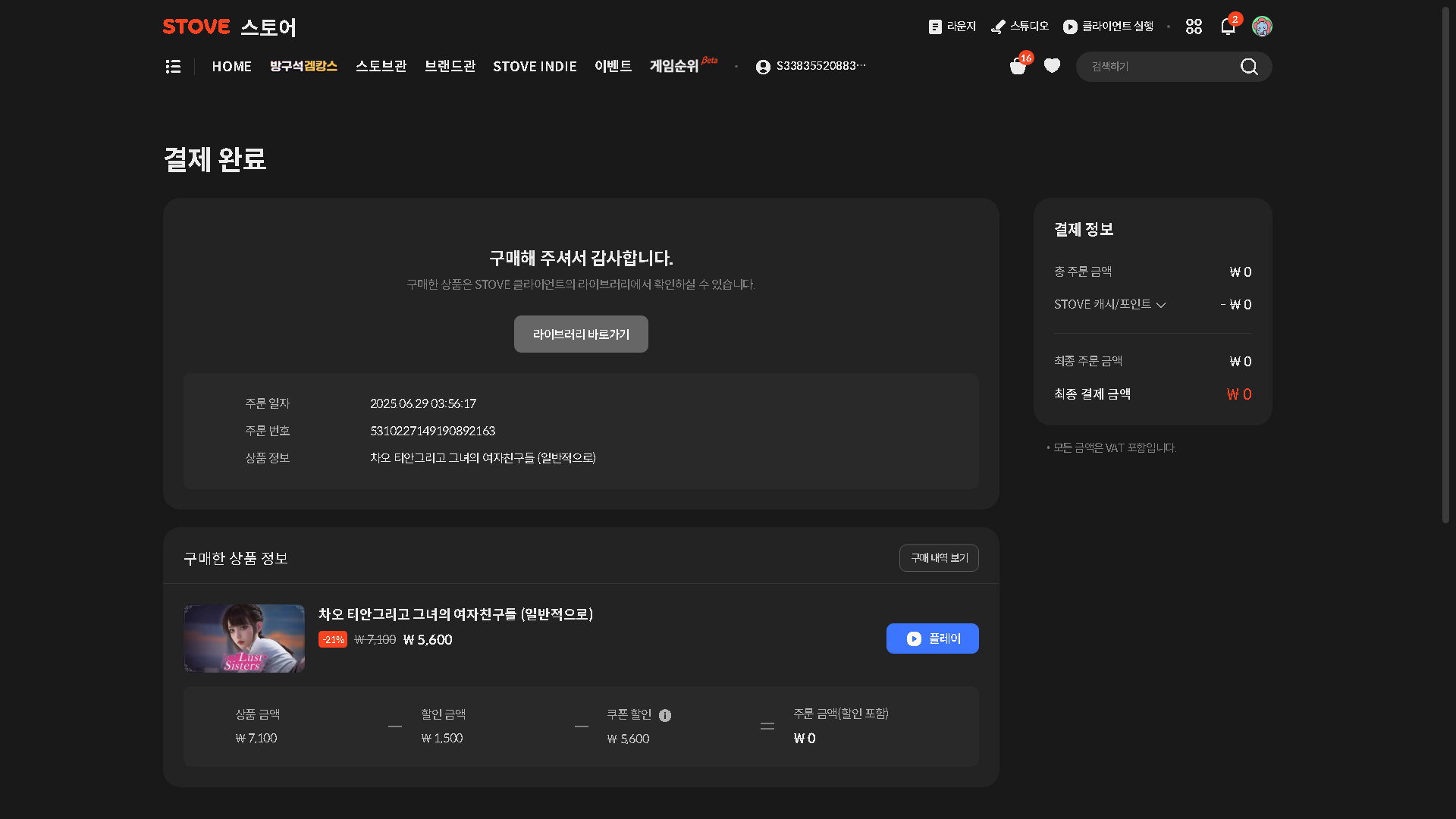Click the 상품 금액 ₩ 7,100 value

tap(256, 738)
